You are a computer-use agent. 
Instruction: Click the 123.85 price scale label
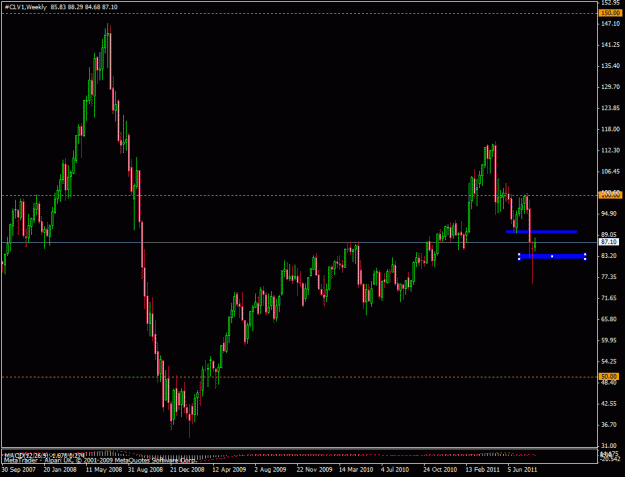(x=610, y=108)
